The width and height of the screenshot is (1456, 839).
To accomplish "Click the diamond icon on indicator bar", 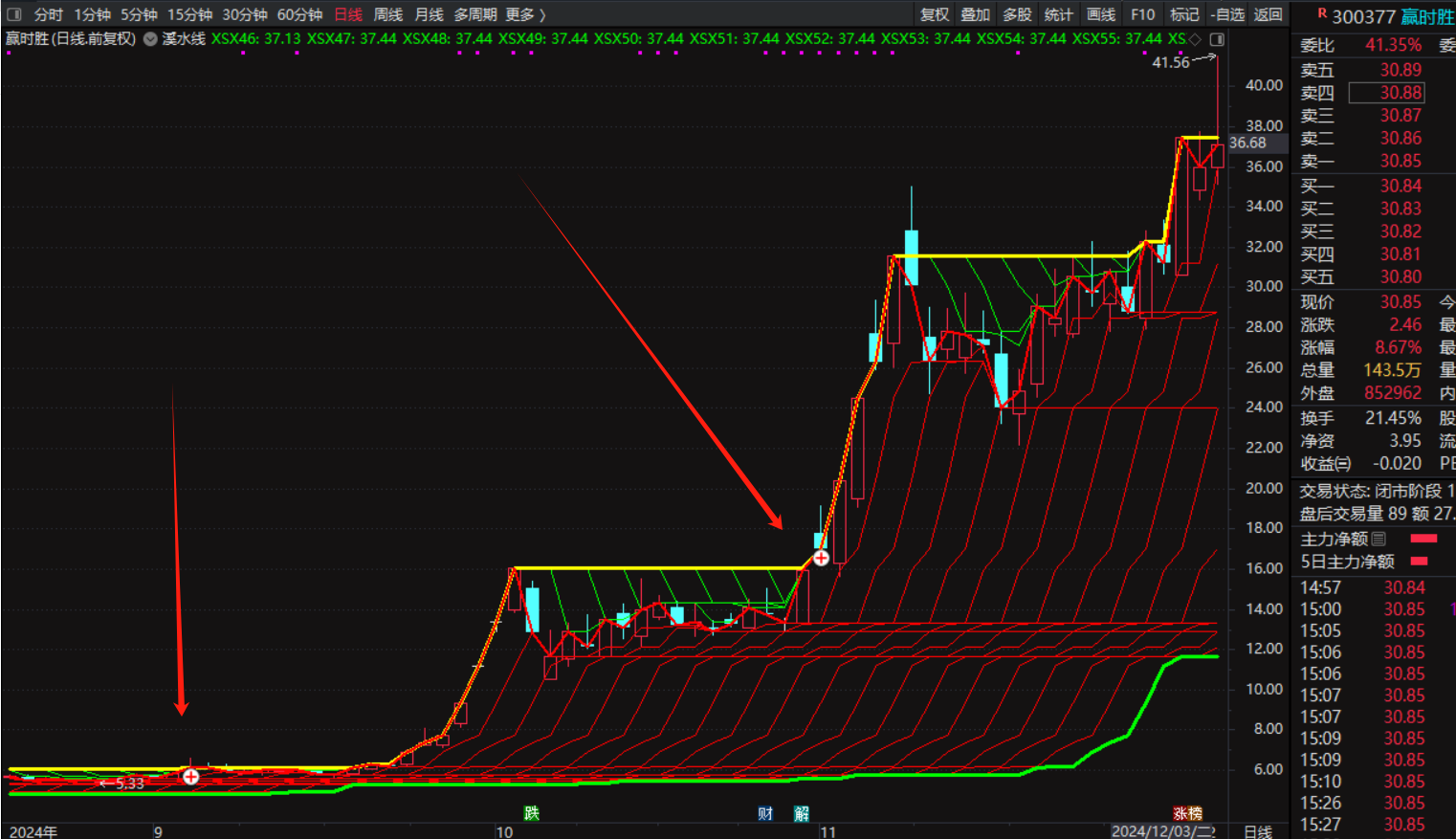I will (x=1195, y=39).
